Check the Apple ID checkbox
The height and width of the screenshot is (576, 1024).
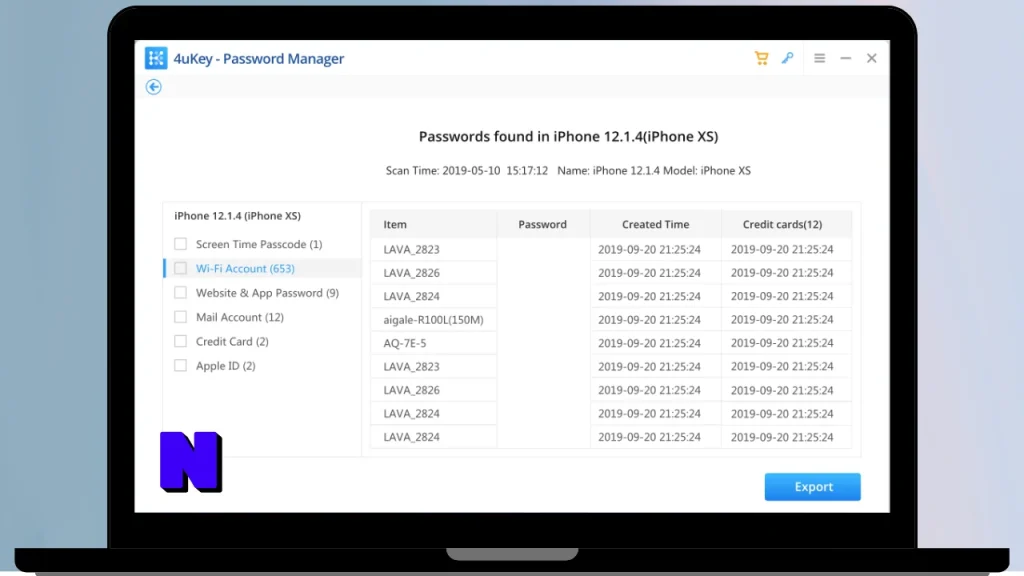coord(180,366)
